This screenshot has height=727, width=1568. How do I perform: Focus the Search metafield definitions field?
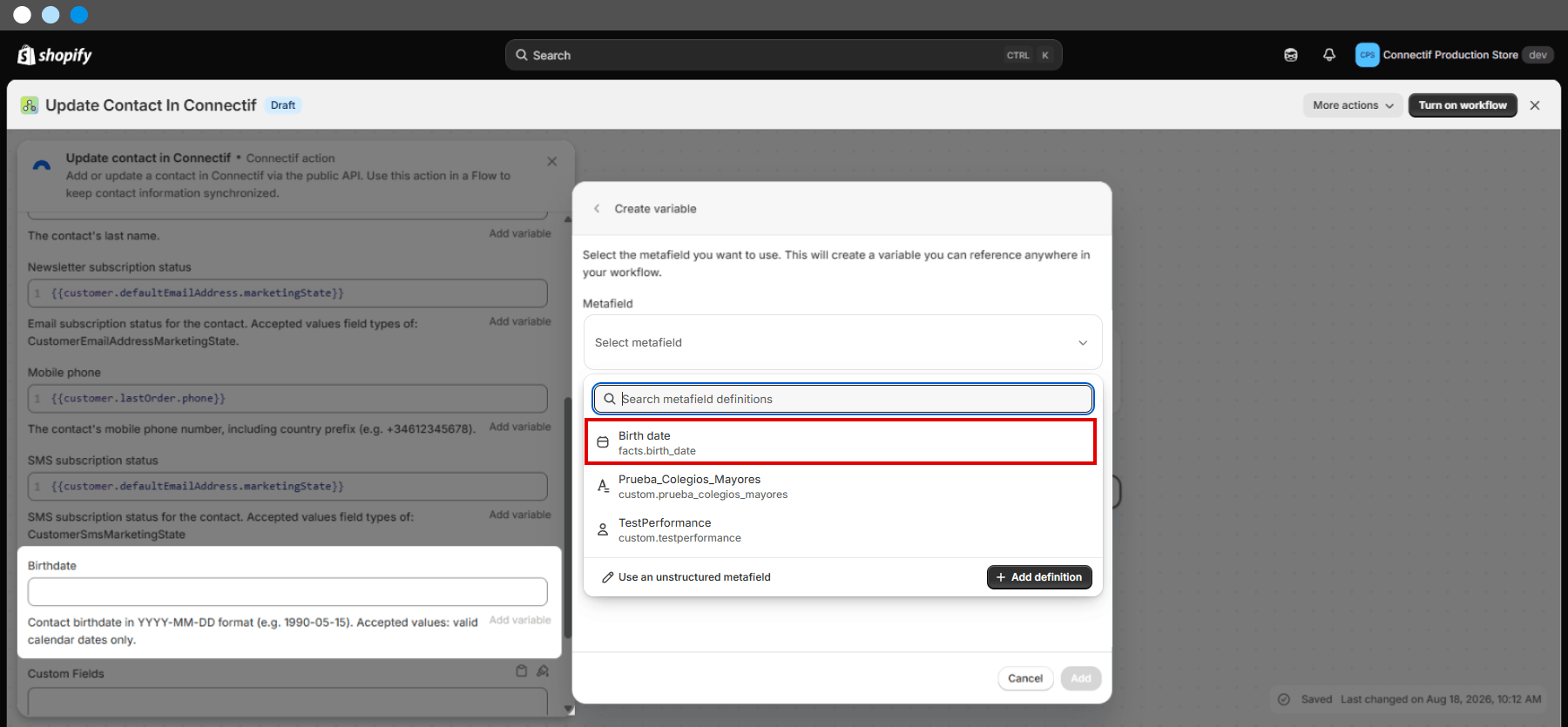[842, 399]
